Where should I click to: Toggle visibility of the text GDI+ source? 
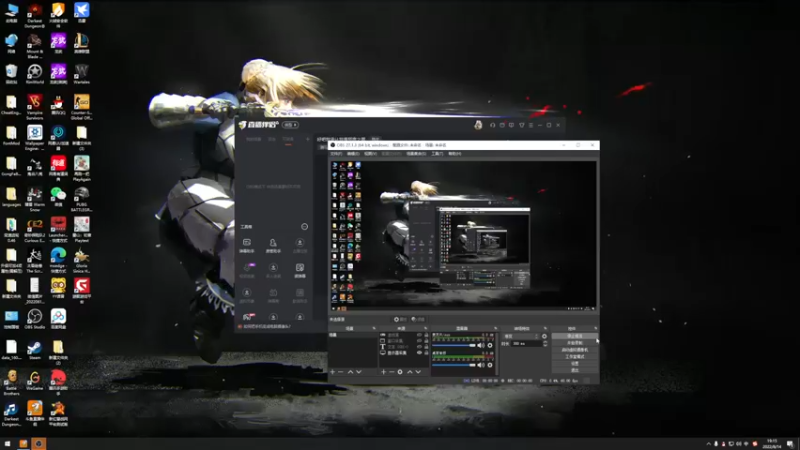click(419, 347)
